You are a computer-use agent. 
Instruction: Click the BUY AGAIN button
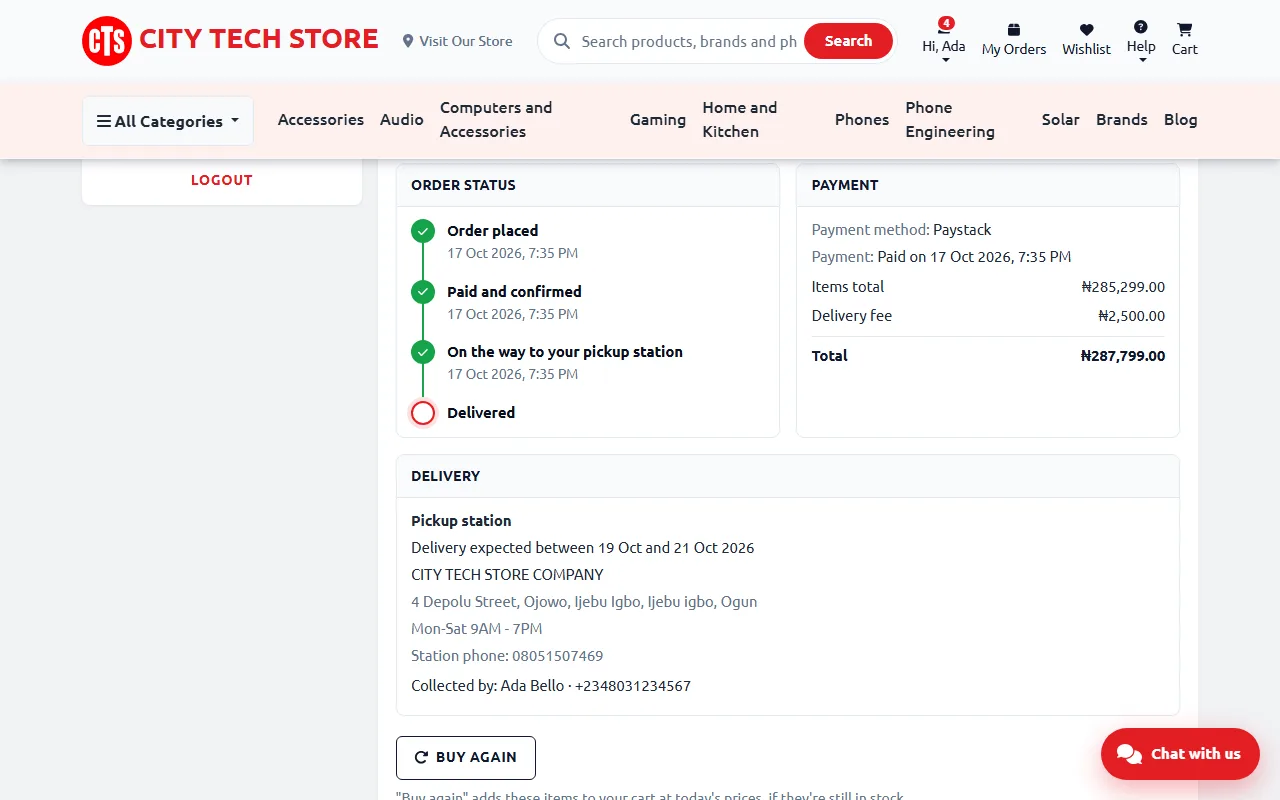click(466, 758)
